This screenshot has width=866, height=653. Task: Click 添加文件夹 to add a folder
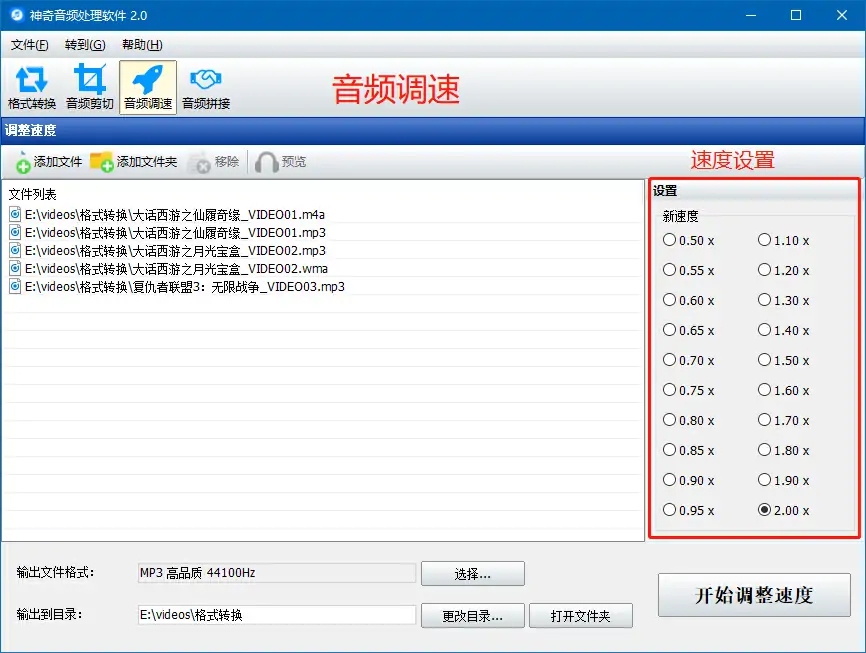[133, 162]
